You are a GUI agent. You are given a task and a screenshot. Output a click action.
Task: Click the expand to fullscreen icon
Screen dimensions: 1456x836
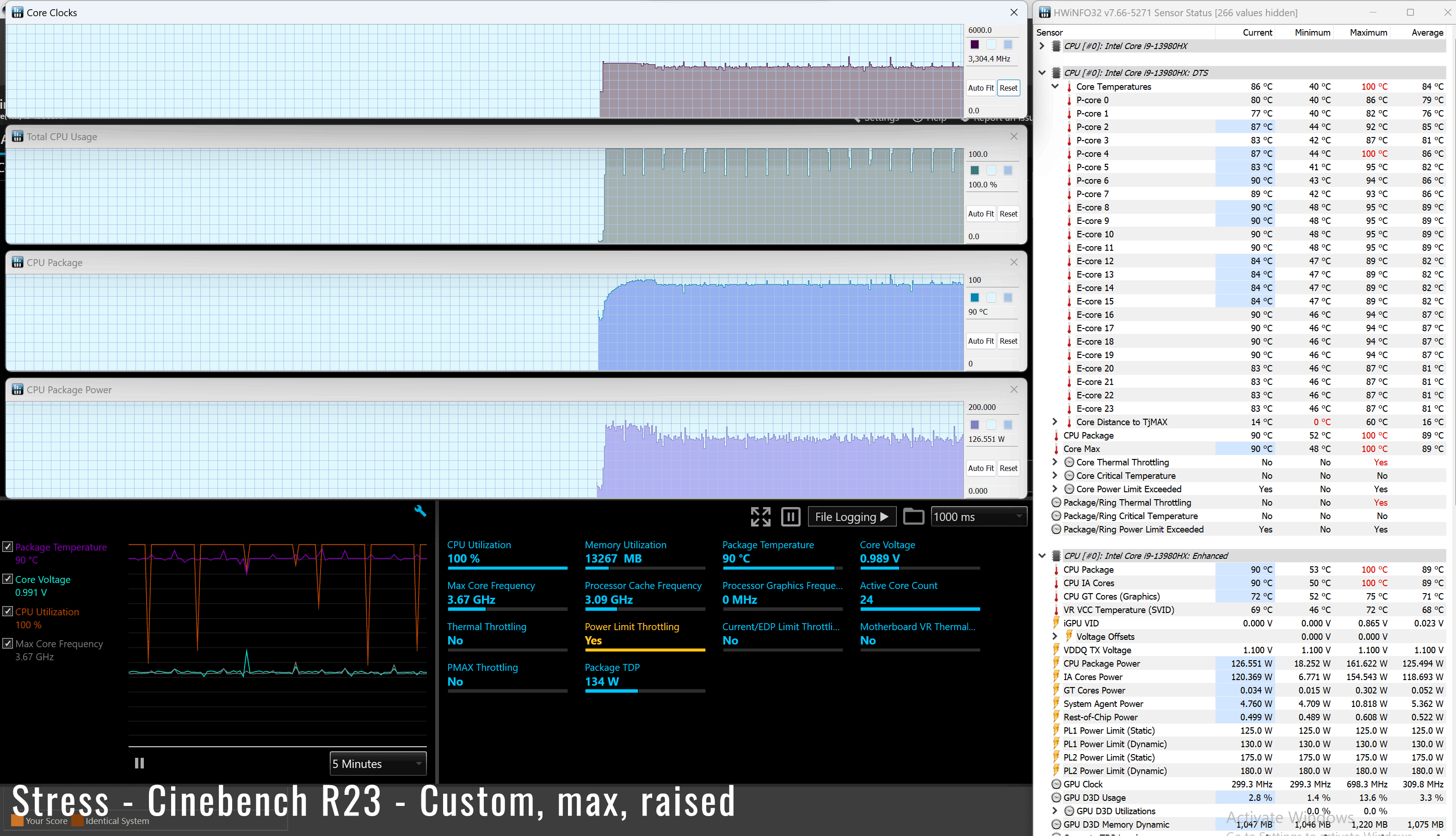coord(760,516)
